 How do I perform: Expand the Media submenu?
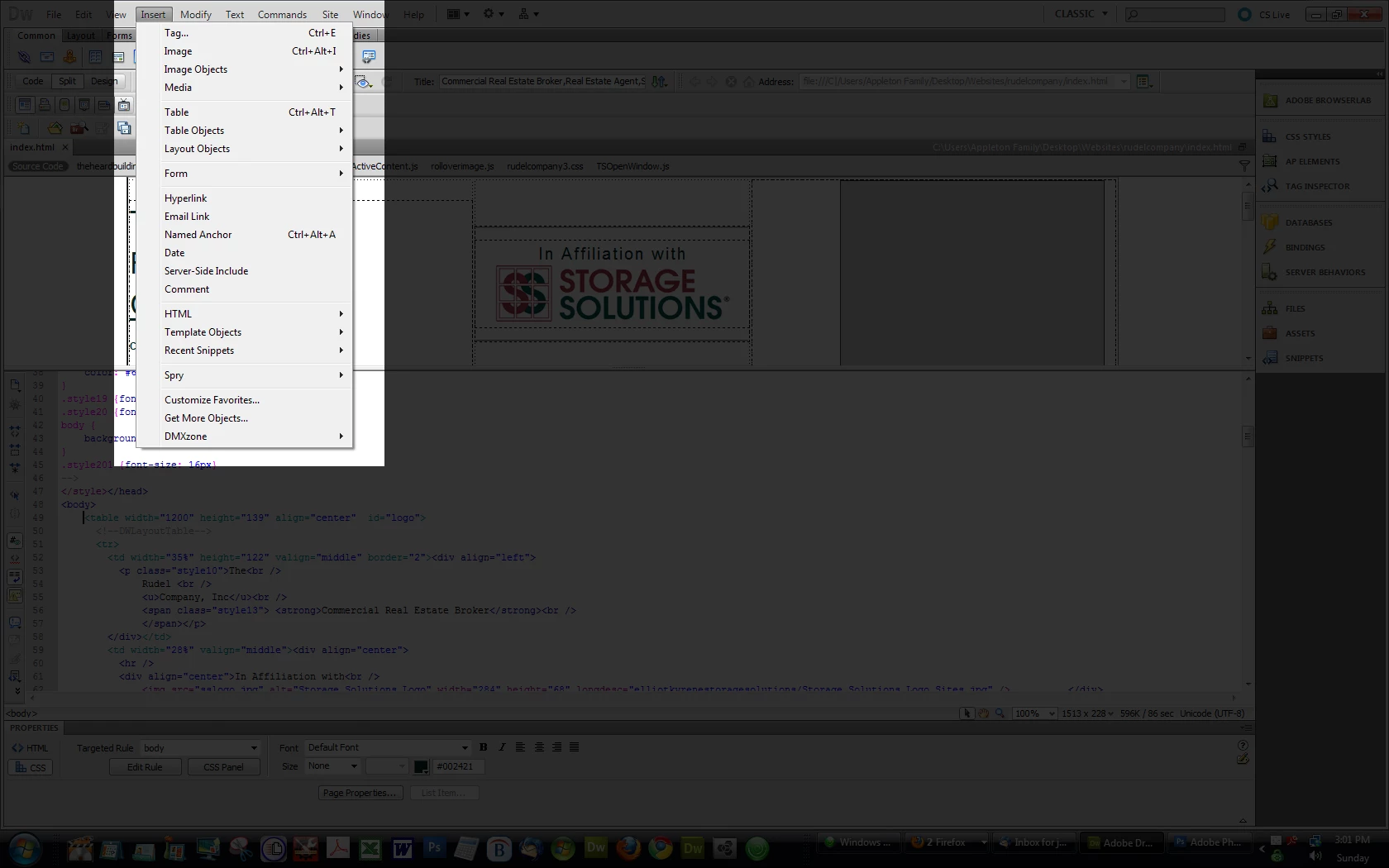(255, 88)
